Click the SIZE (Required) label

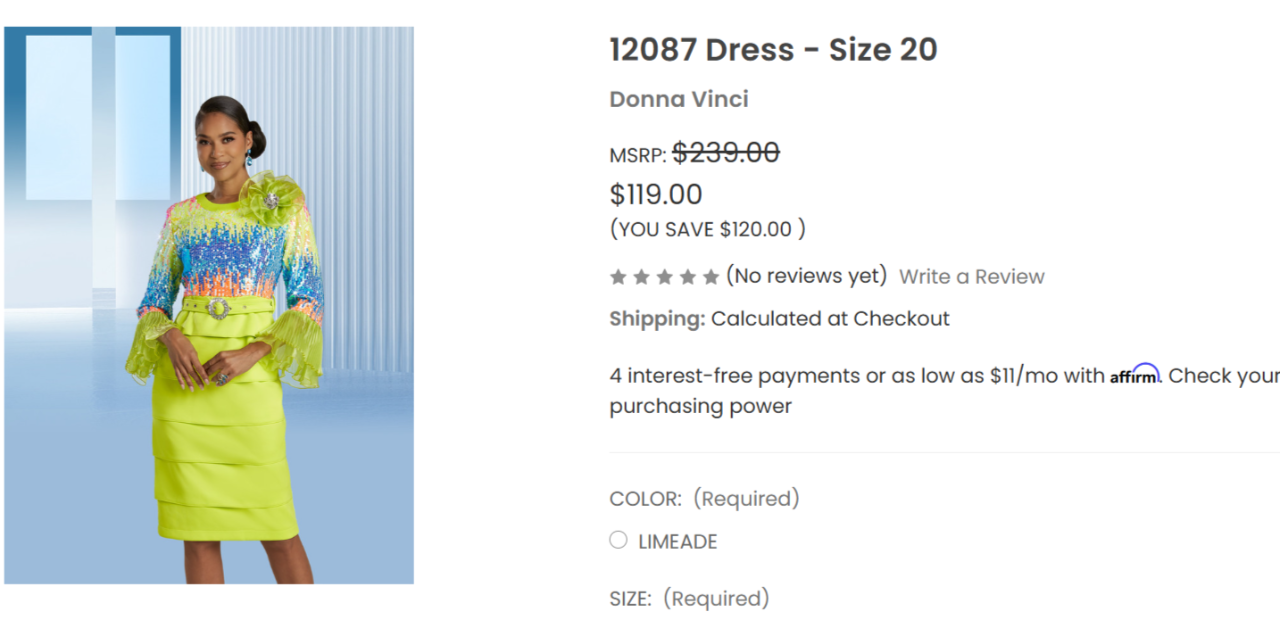(x=689, y=598)
